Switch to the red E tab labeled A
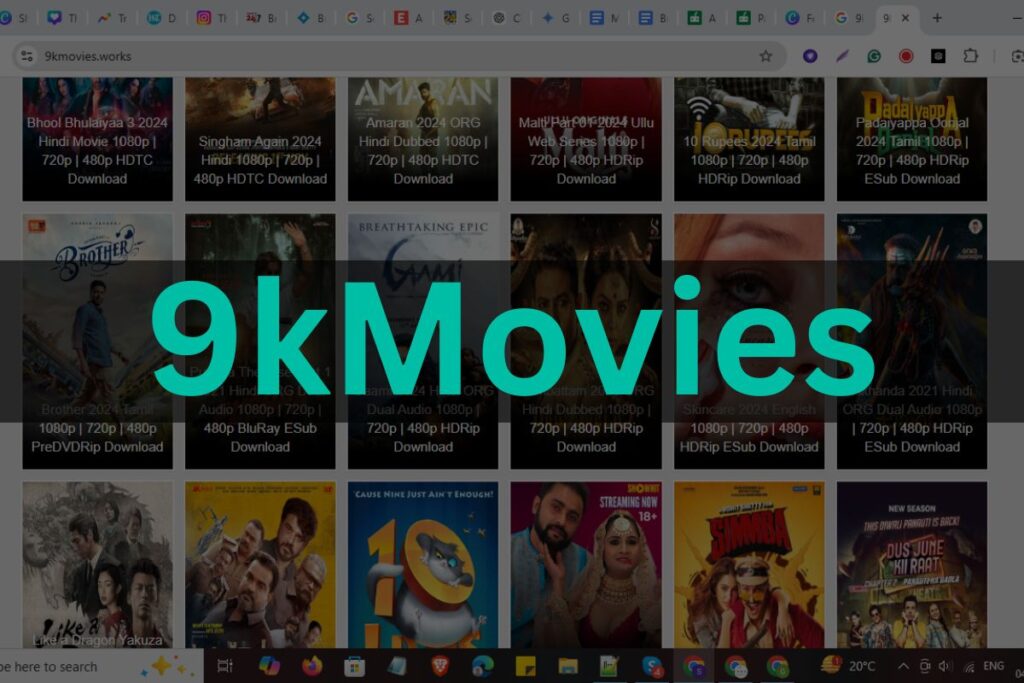This screenshot has height=683, width=1024. pyautogui.click(x=408, y=18)
